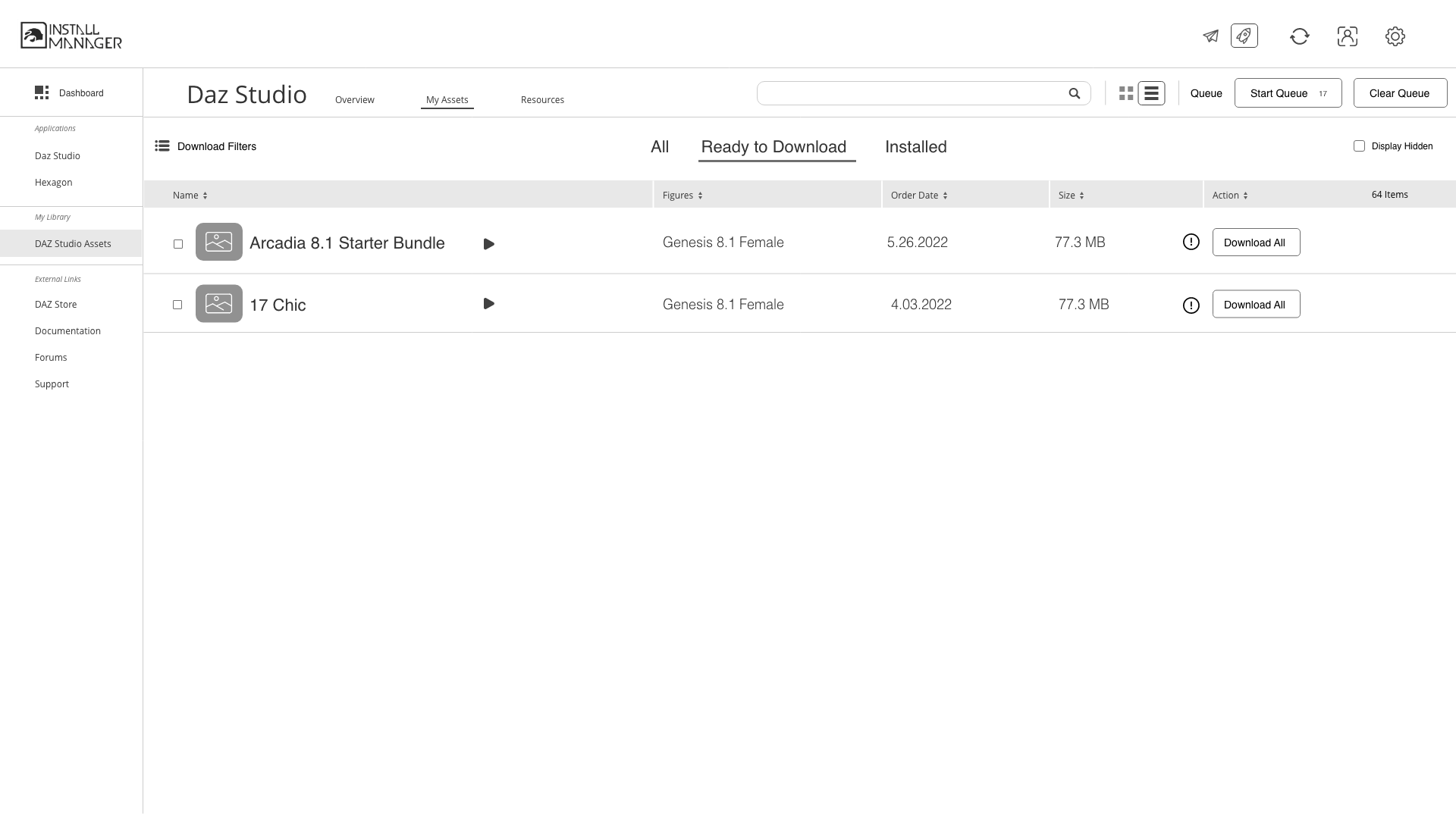The height and width of the screenshot is (817, 1456).
Task: Open the Resources tab
Action: point(542,99)
